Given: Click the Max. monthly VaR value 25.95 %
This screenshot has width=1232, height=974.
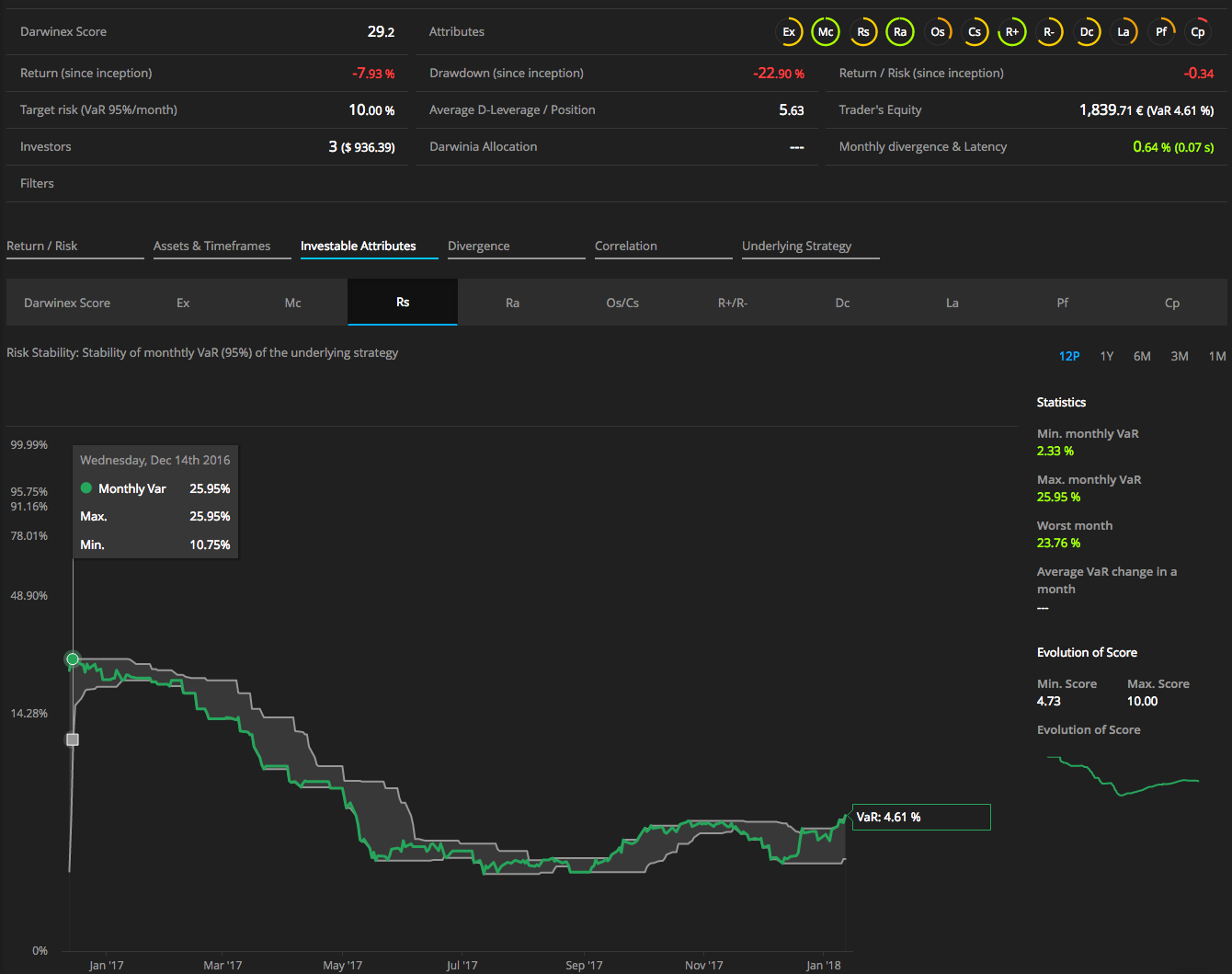Looking at the screenshot, I should pyautogui.click(x=1058, y=497).
